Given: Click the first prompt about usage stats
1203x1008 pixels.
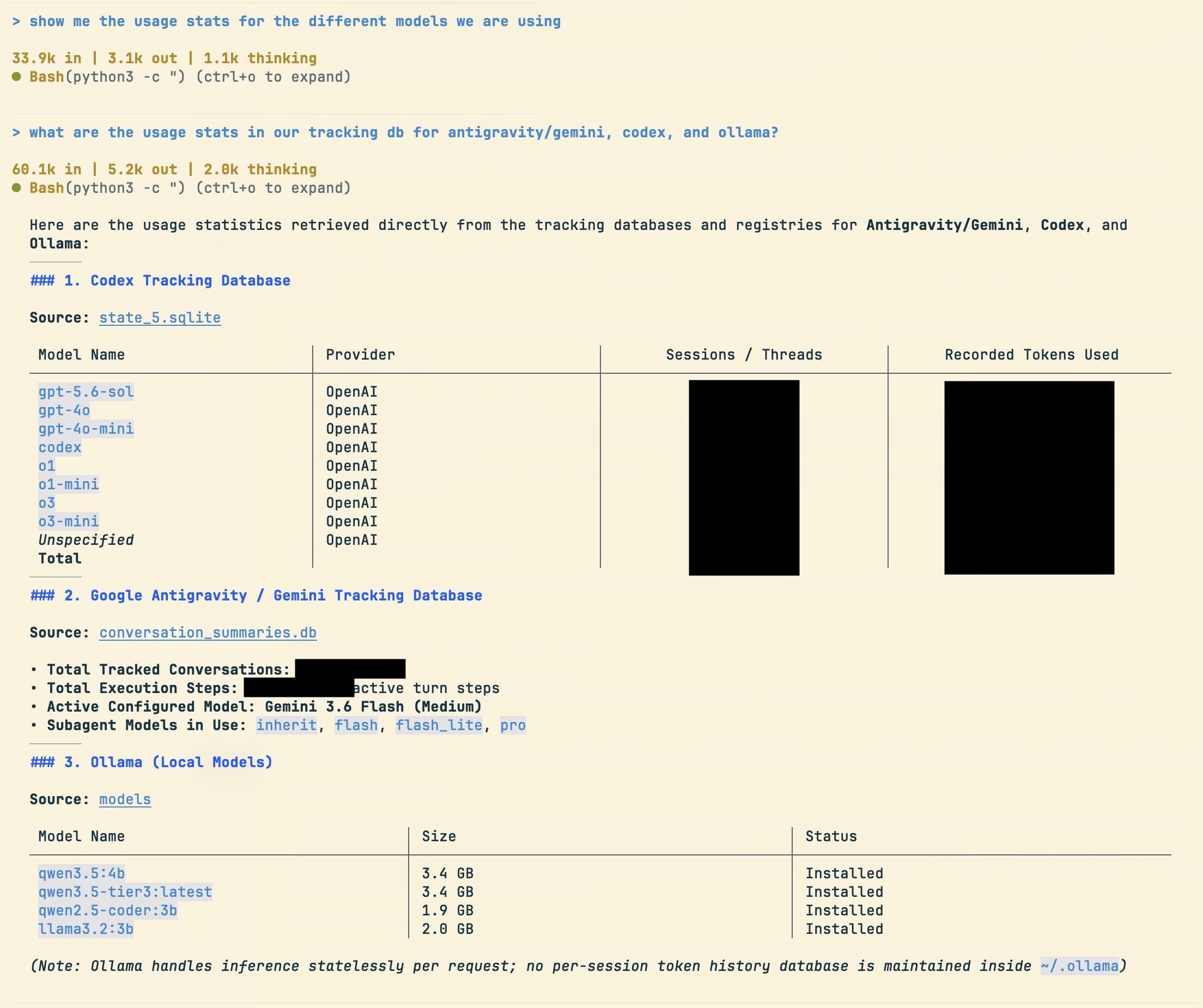Looking at the screenshot, I should point(287,22).
